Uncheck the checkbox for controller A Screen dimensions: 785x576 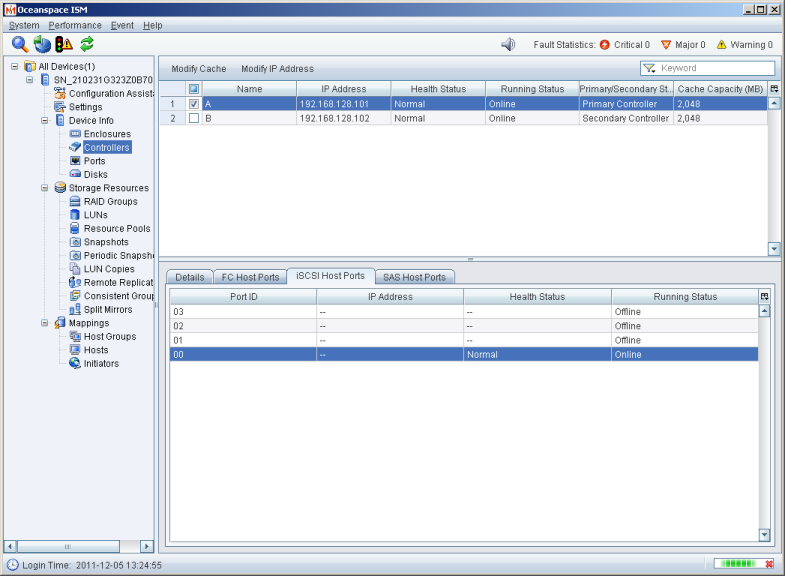click(194, 104)
